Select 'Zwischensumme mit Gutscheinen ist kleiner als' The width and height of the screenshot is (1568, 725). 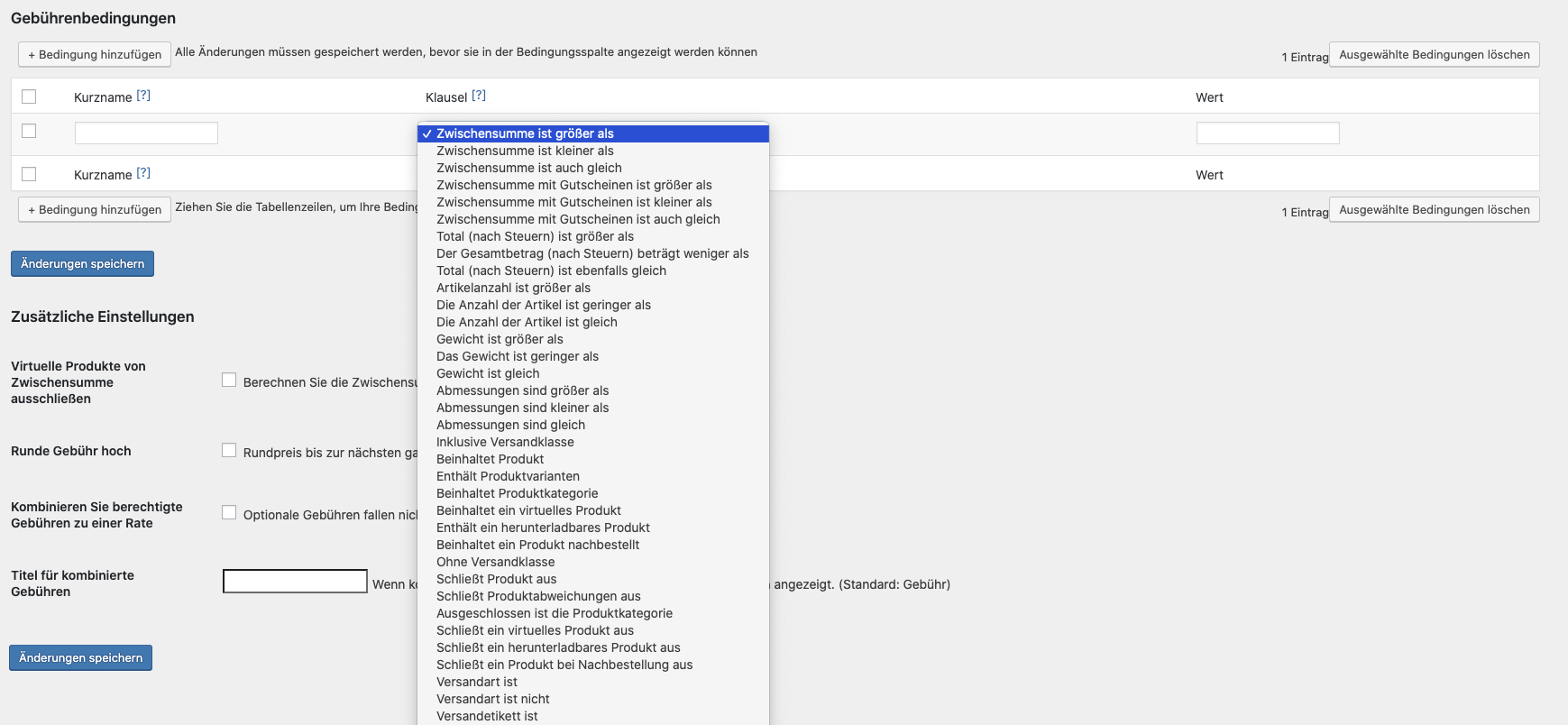tap(593, 202)
